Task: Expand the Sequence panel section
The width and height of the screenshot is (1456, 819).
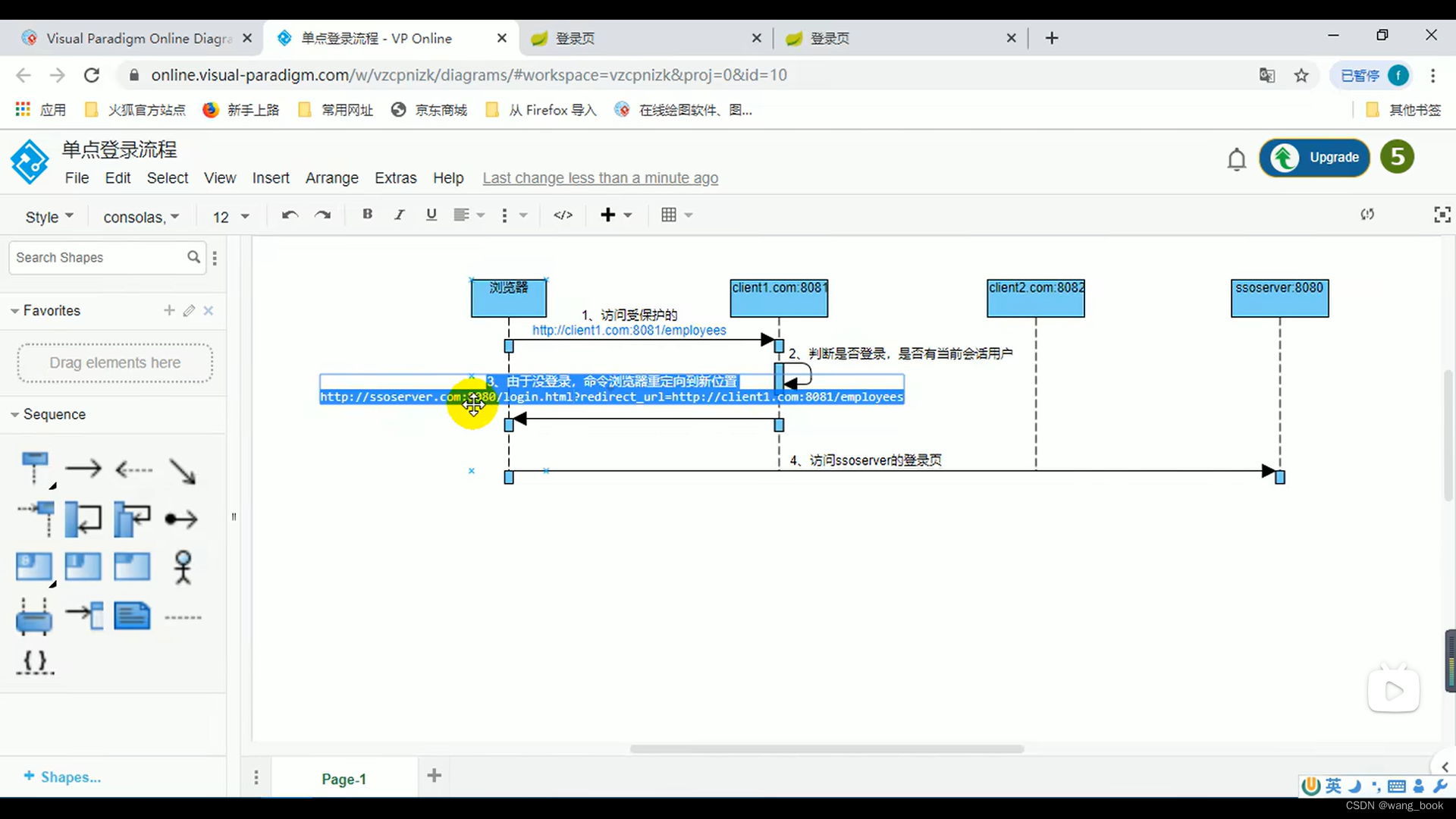Action: tap(15, 414)
